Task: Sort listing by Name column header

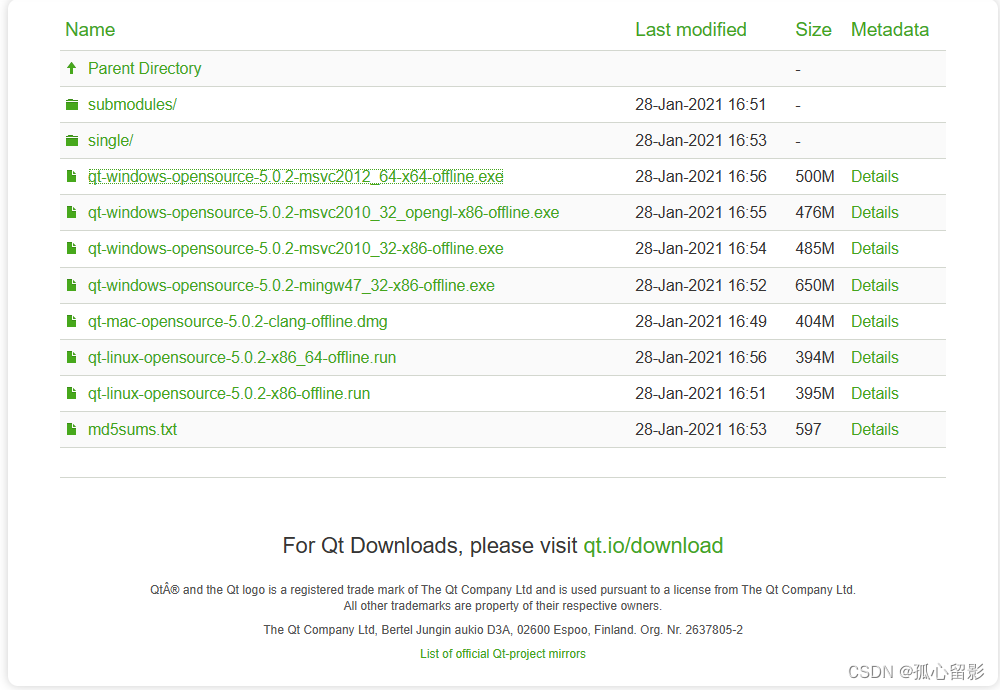Action: 90,29
